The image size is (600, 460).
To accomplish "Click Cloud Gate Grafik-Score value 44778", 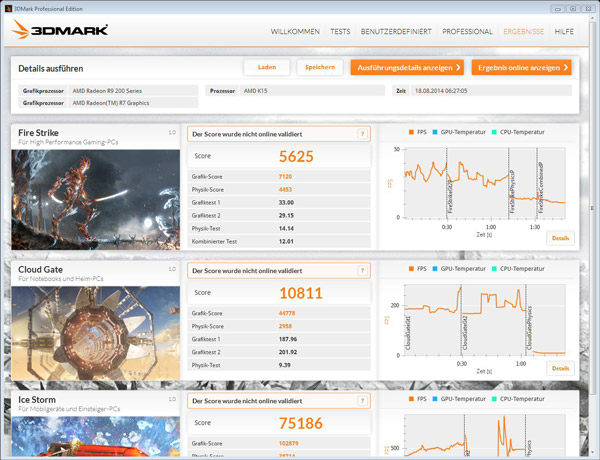I will 287,313.
